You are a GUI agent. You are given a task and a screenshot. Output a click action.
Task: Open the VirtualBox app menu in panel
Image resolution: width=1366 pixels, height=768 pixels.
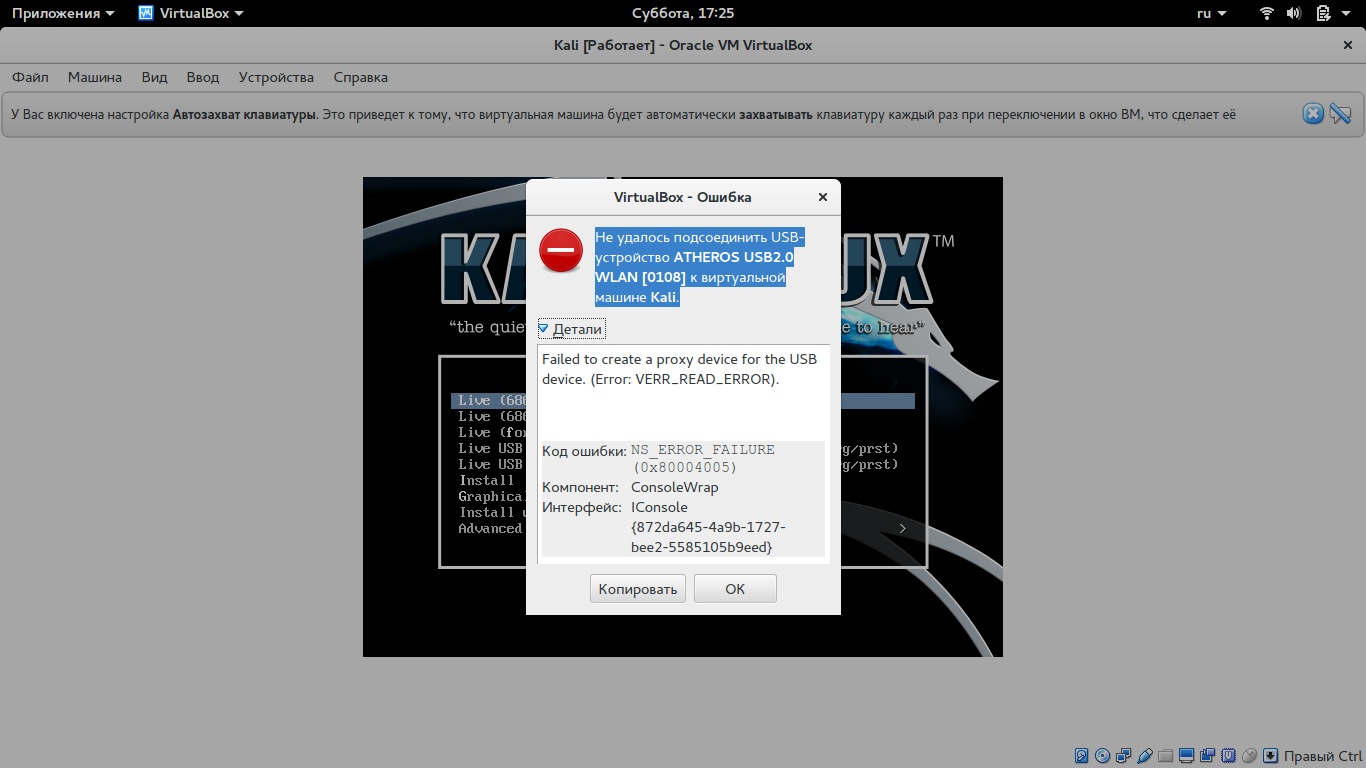(x=191, y=13)
